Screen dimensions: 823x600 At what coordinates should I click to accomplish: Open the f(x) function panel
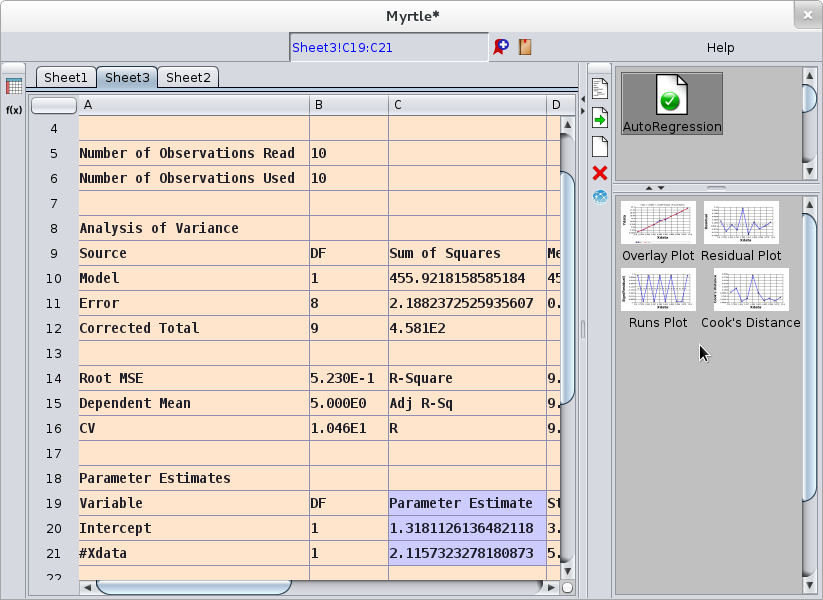pos(13,108)
